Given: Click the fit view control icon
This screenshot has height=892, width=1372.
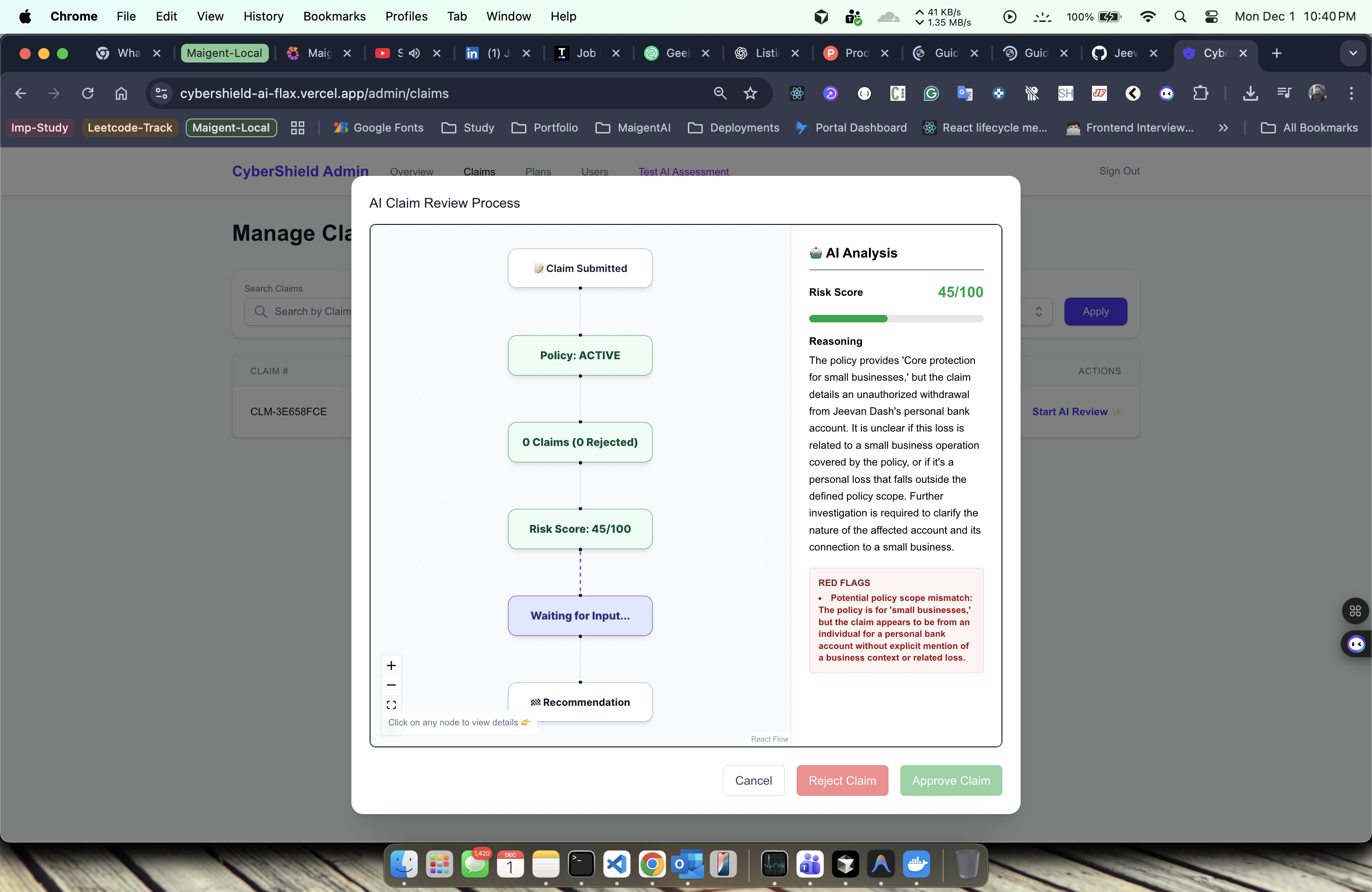Looking at the screenshot, I should [x=391, y=705].
